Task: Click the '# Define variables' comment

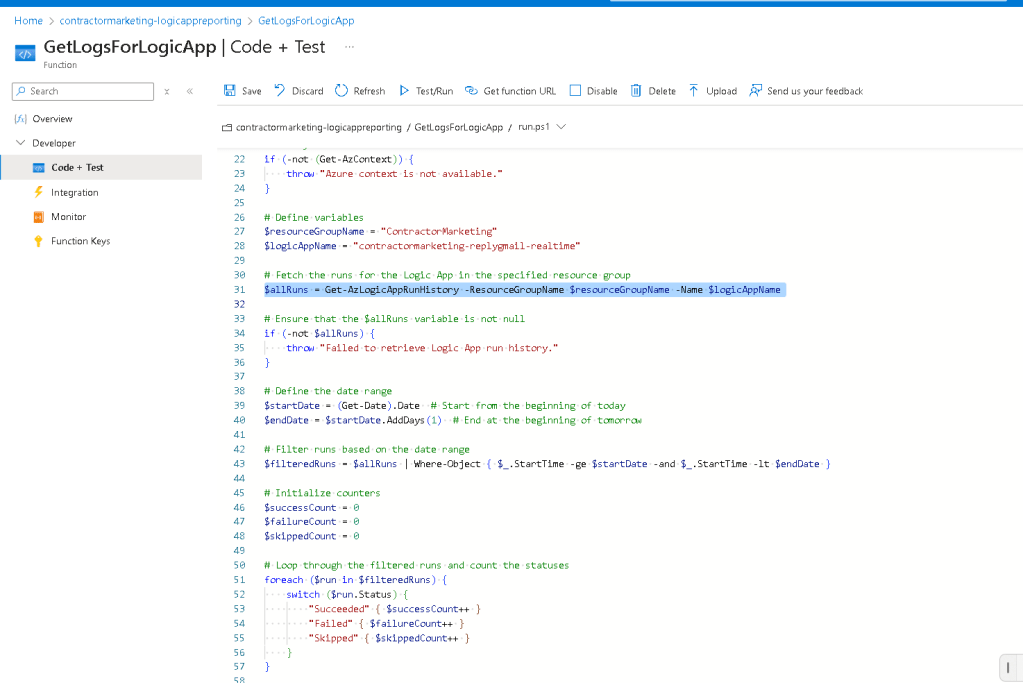Action: pos(314,217)
